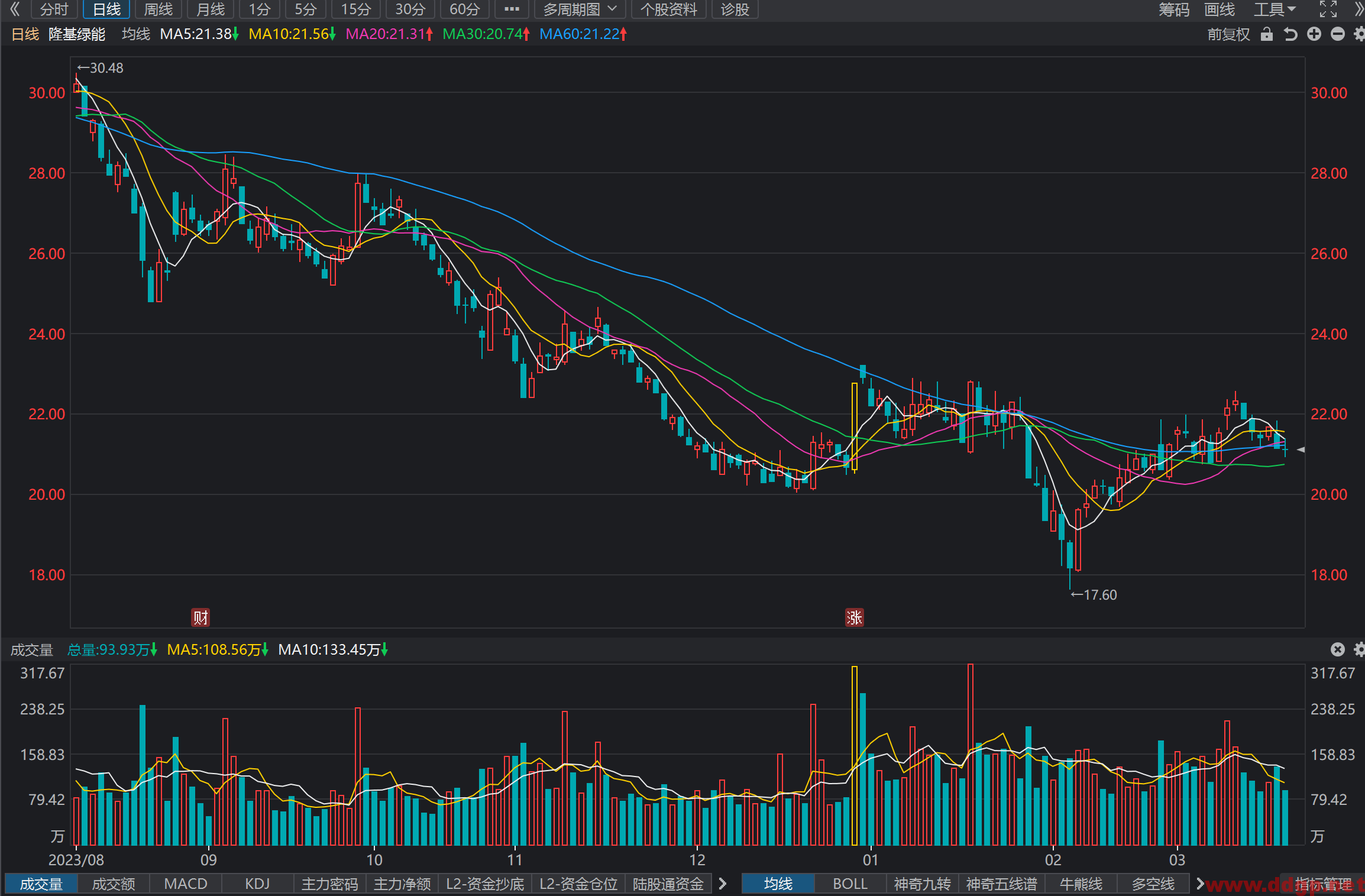Click the 涨 marker on the chart
The width and height of the screenshot is (1365, 896).
click(x=854, y=617)
